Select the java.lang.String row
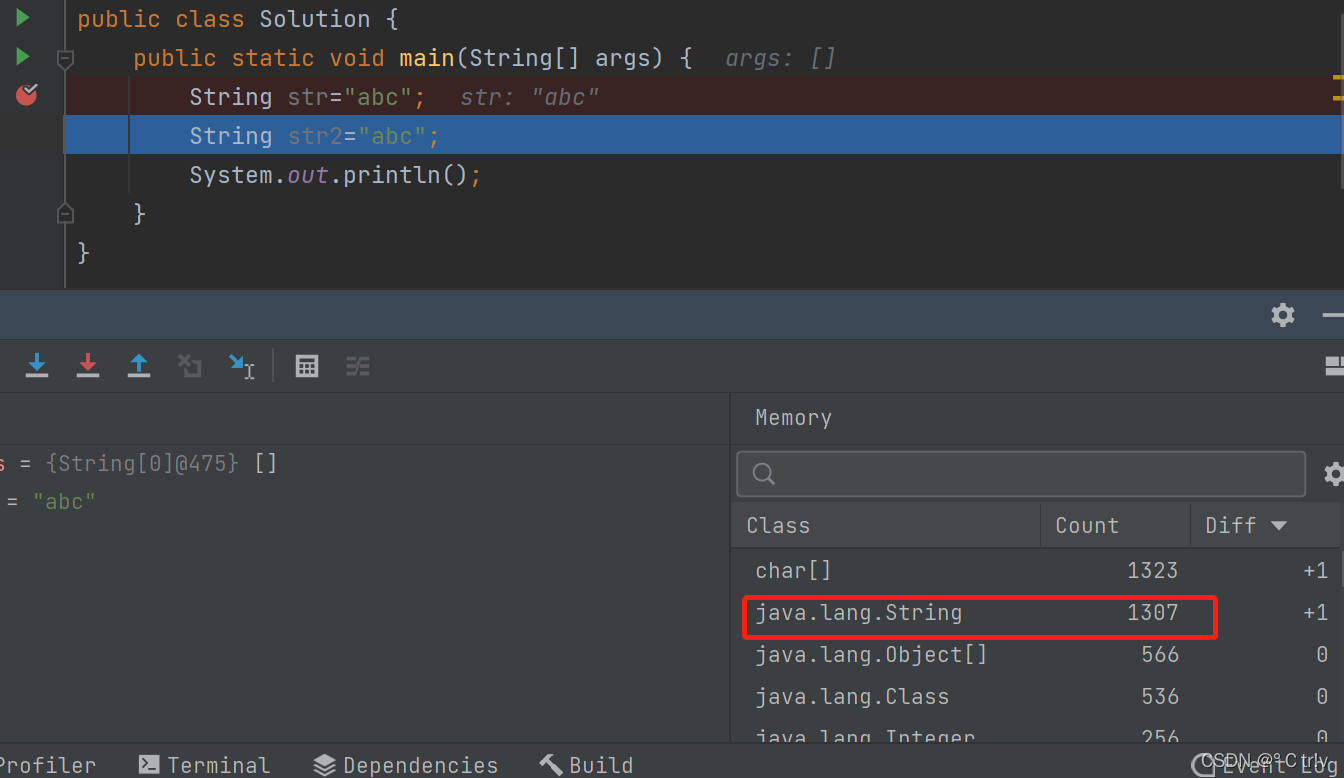 1035,613
